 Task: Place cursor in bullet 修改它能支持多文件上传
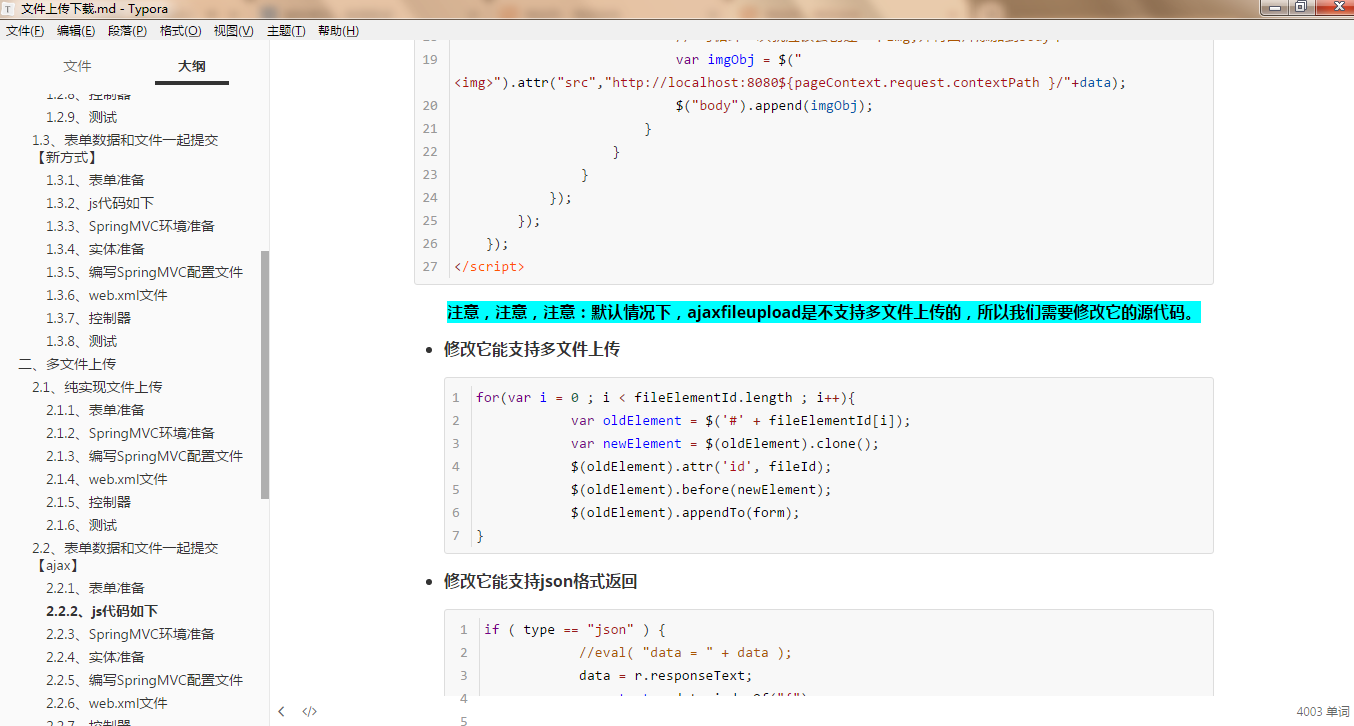(x=532, y=349)
